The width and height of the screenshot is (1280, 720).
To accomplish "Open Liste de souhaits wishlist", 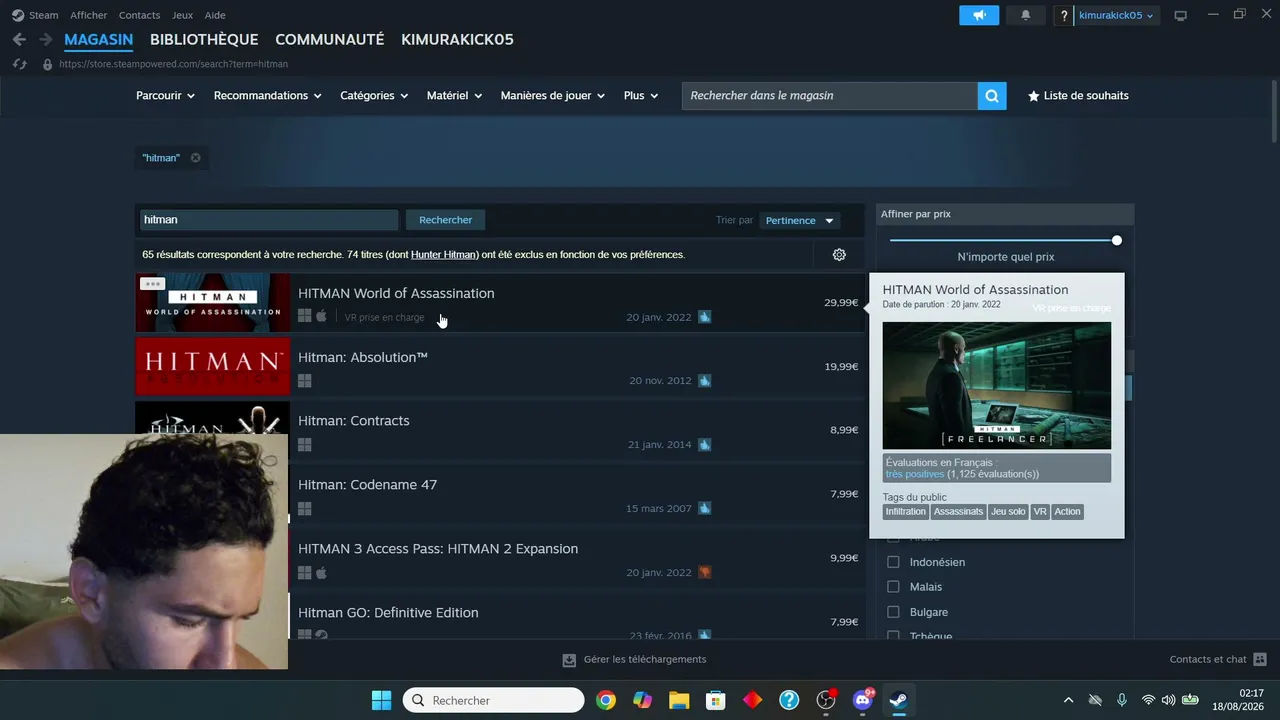I will pos(1078,96).
